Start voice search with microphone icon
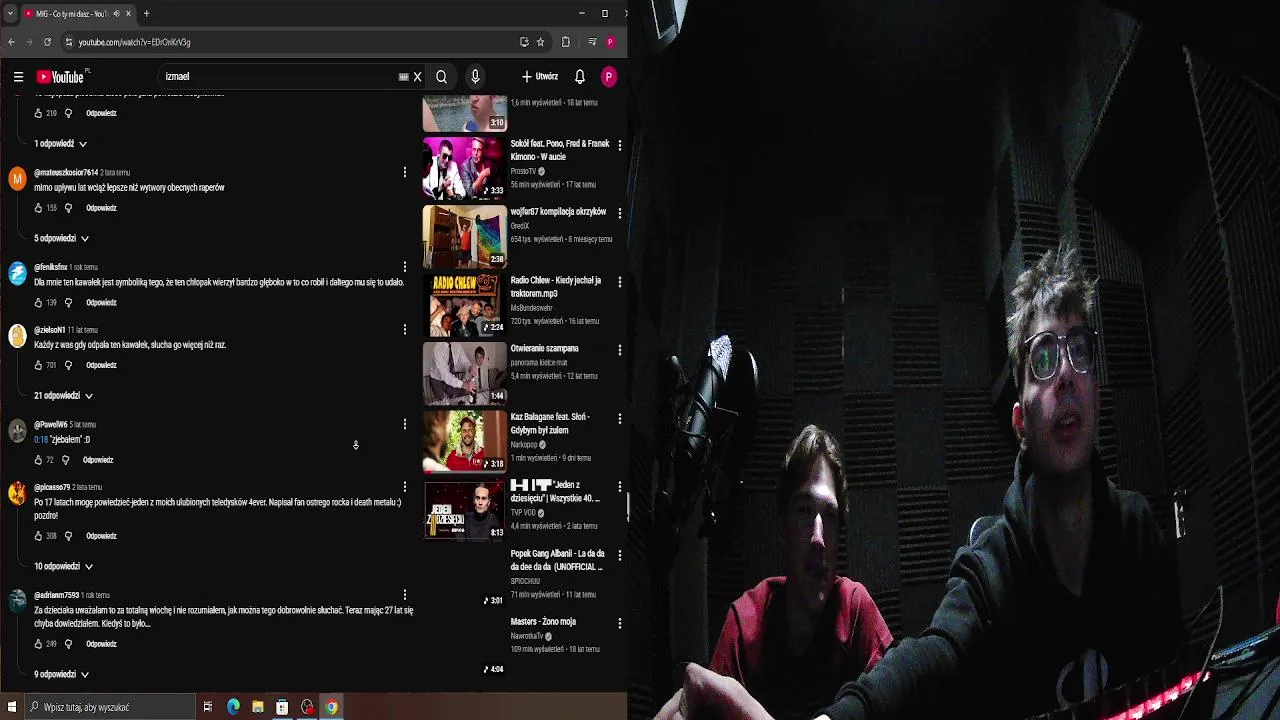 [475, 77]
